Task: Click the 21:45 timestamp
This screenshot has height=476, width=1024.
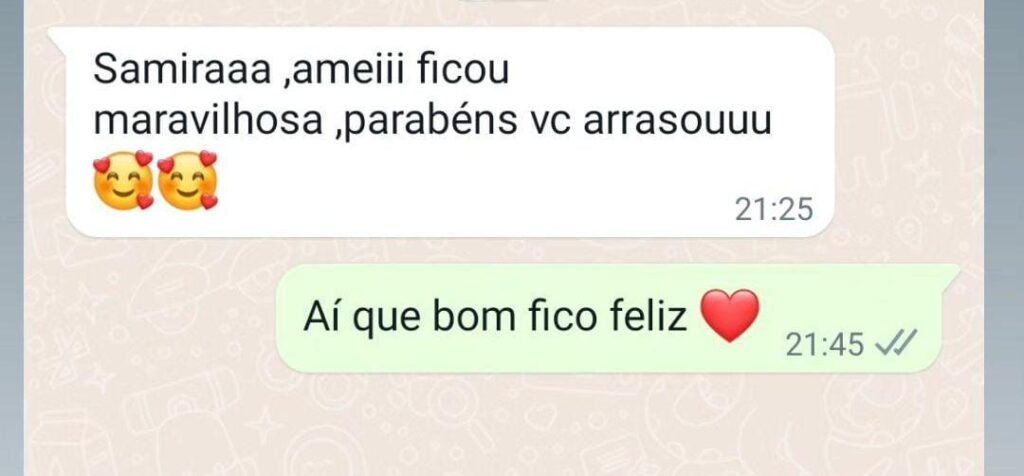Action: (x=825, y=344)
